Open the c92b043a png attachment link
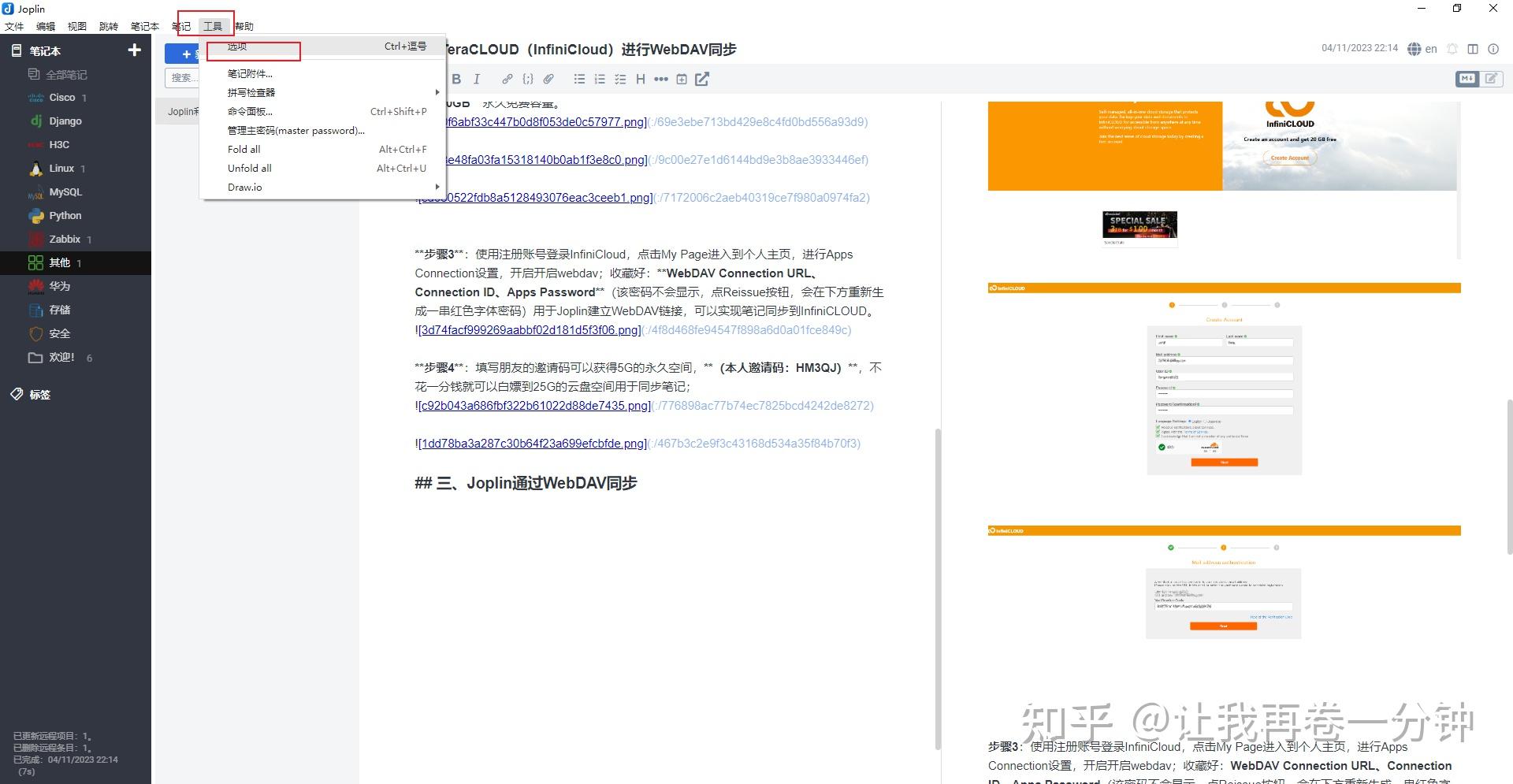 pyautogui.click(x=533, y=405)
